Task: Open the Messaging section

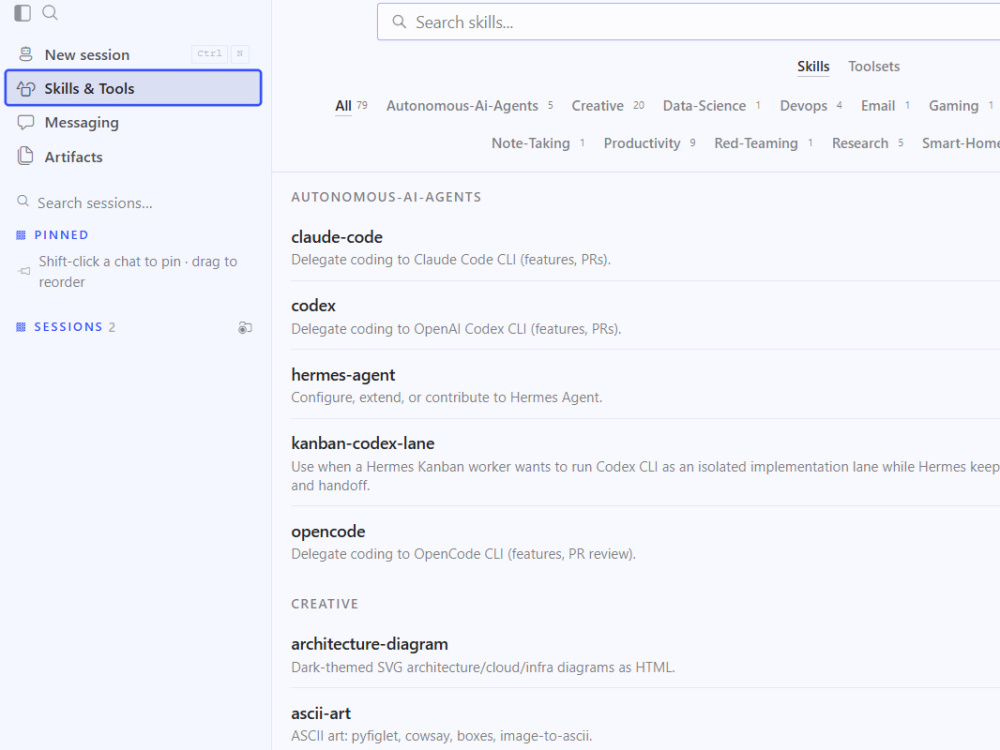Action: (x=133, y=122)
